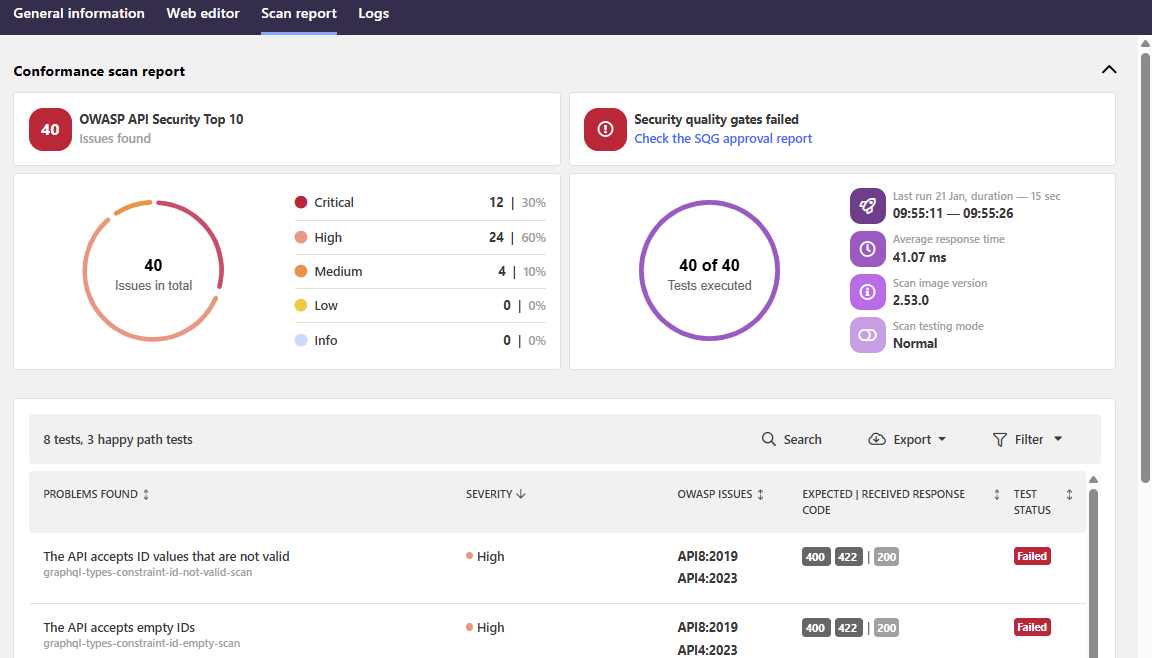This screenshot has width=1152, height=658.
Task: Click the scan image version info icon
Action: click(x=867, y=292)
